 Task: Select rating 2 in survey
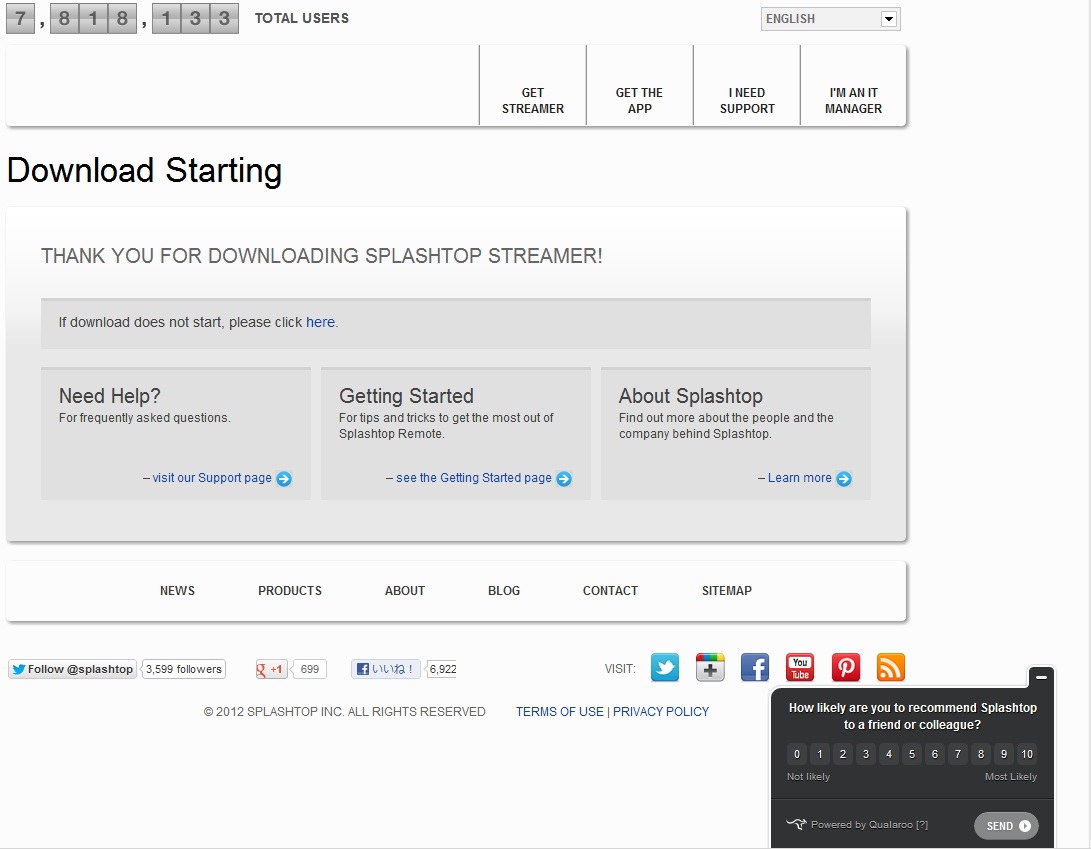click(843, 754)
